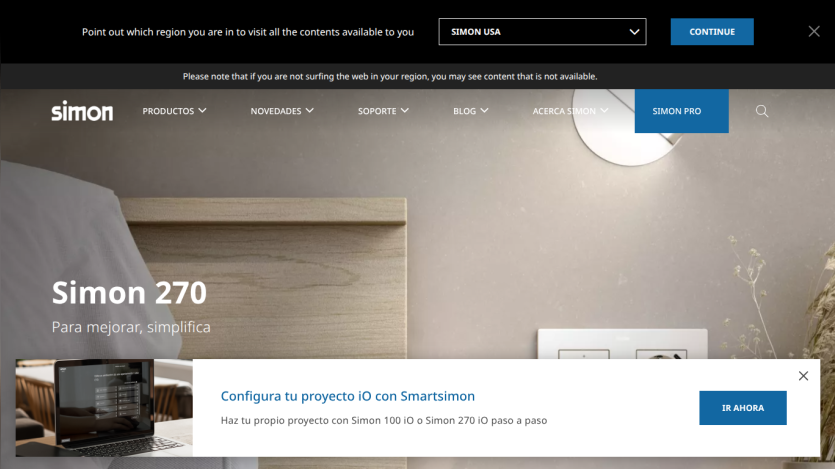
Task: Click the 'Please note' region warning text
Action: (390, 77)
